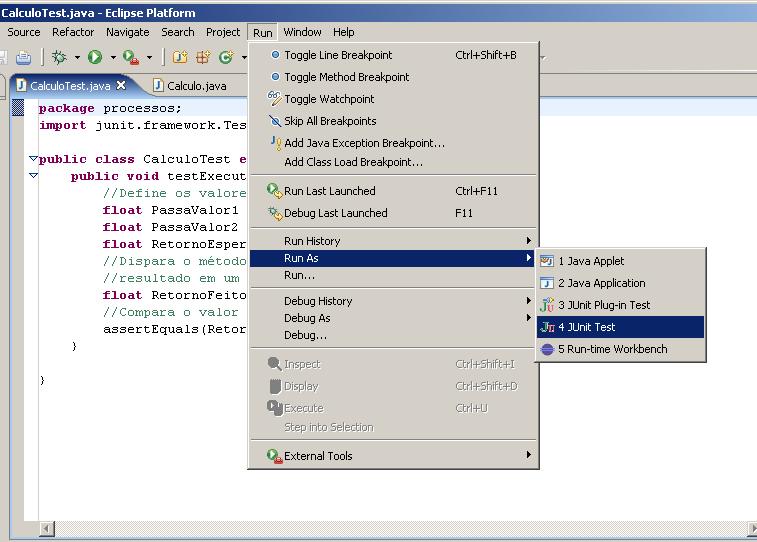Close the CalculoTest.java editor tab
This screenshot has width=757, height=542.
(121, 85)
